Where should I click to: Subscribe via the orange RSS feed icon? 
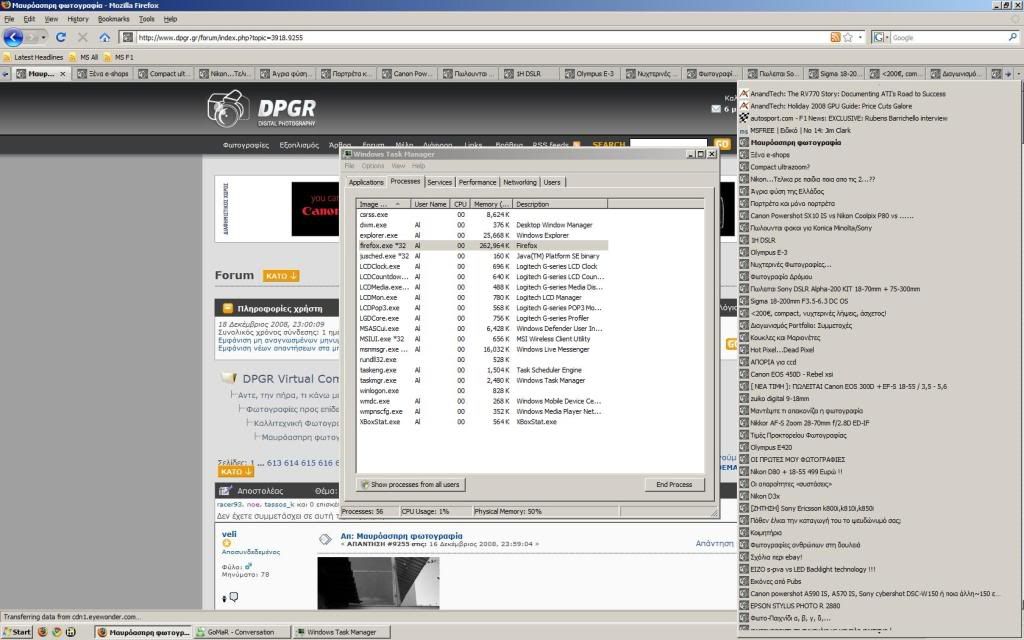pos(835,37)
